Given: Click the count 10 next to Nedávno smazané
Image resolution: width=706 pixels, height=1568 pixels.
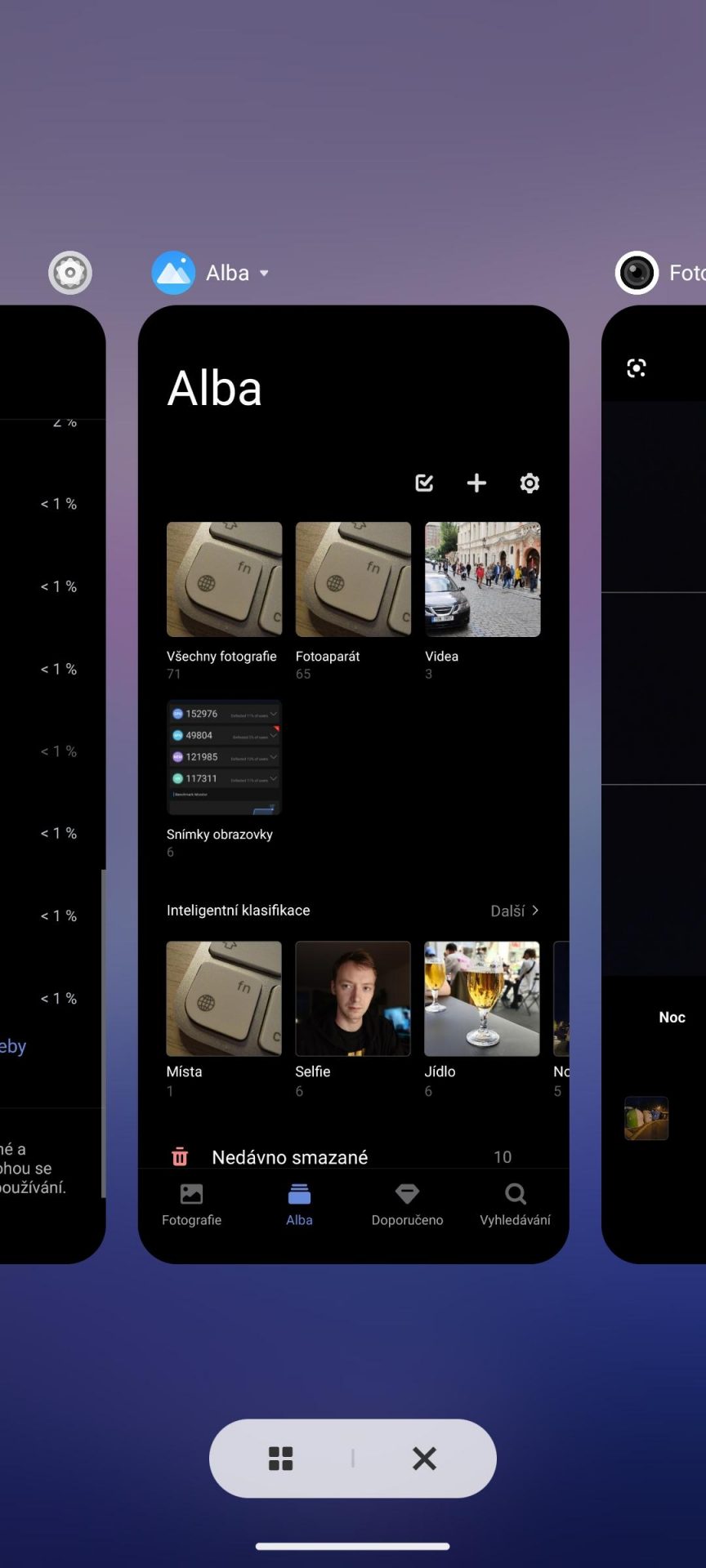Looking at the screenshot, I should 503,1157.
